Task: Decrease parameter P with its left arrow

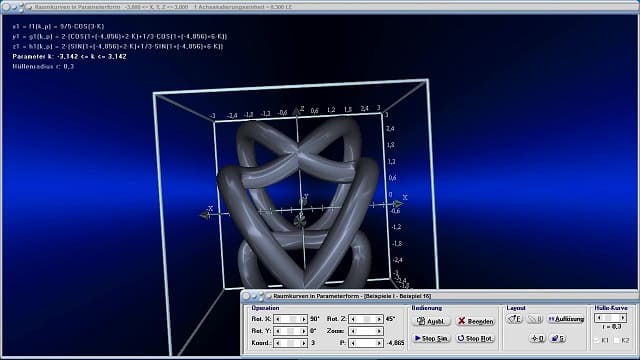Action: click(x=353, y=343)
